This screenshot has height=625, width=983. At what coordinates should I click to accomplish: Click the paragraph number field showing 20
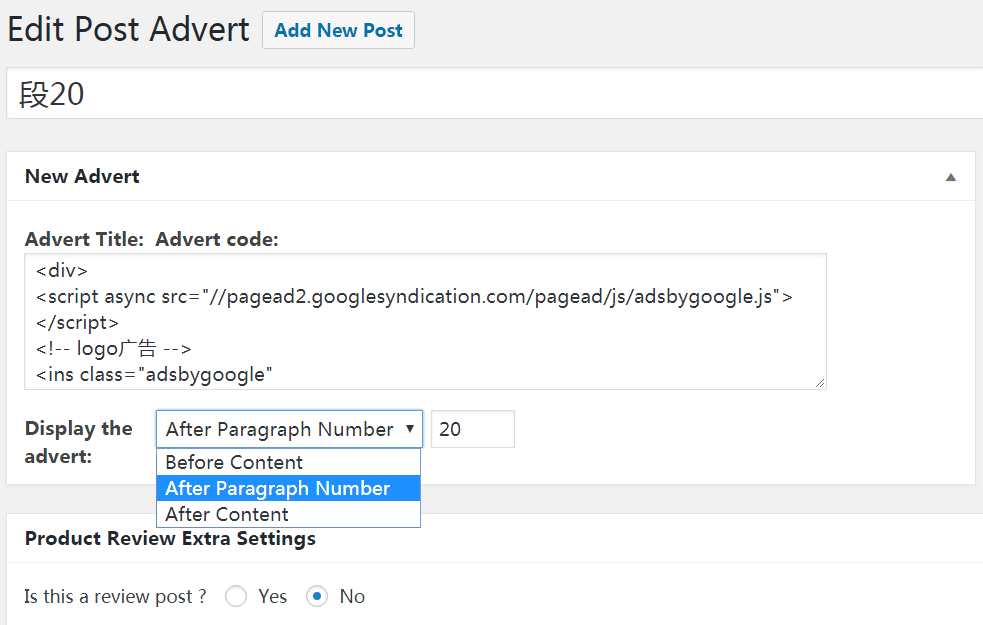click(472, 429)
